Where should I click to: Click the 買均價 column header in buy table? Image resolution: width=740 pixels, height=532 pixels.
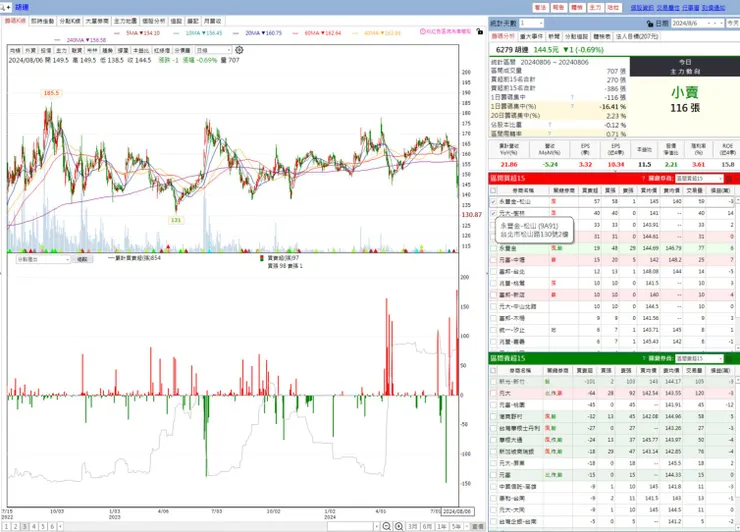tap(649, 190)
